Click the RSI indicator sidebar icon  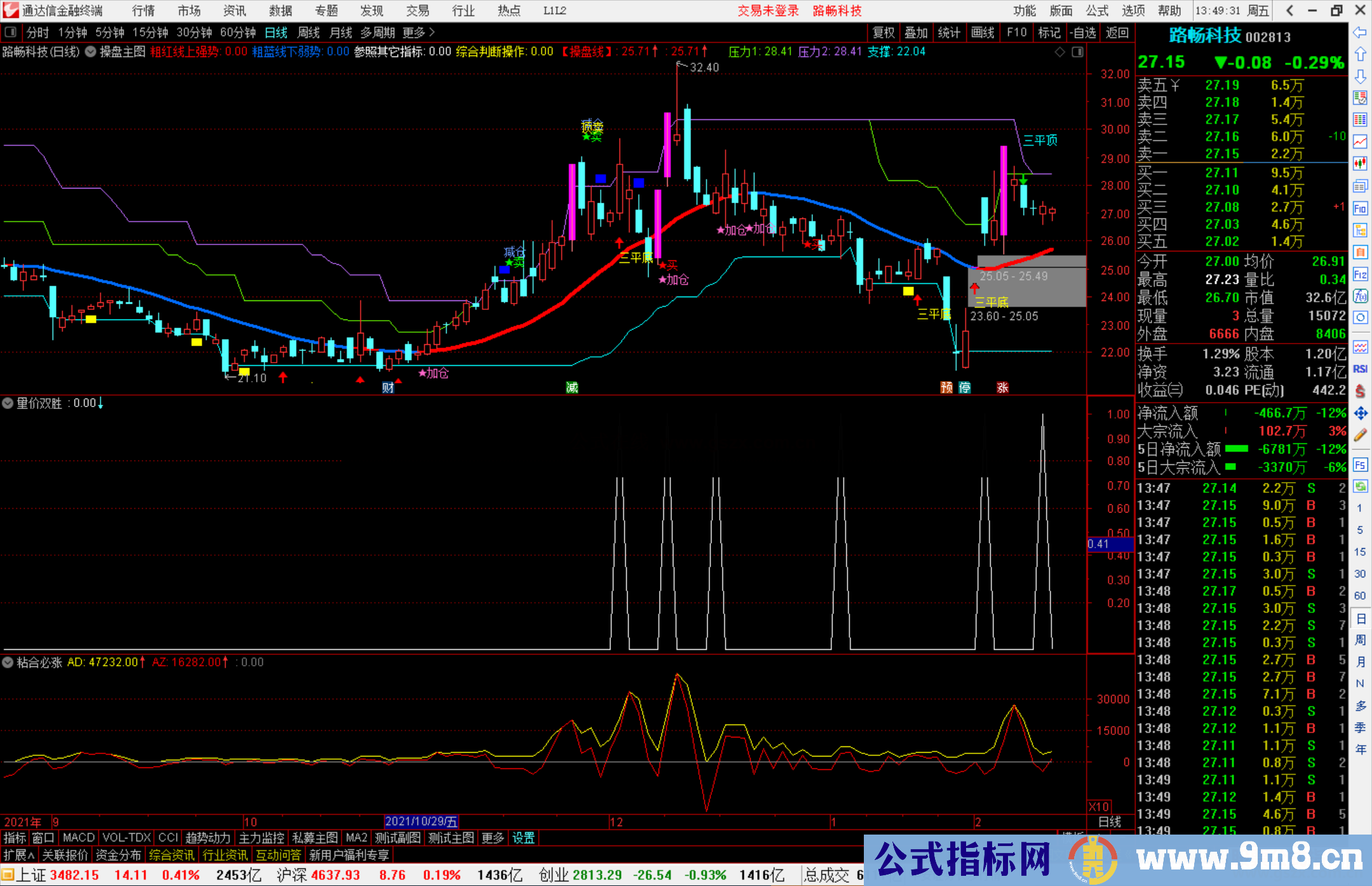click(x=1360, y=369)
